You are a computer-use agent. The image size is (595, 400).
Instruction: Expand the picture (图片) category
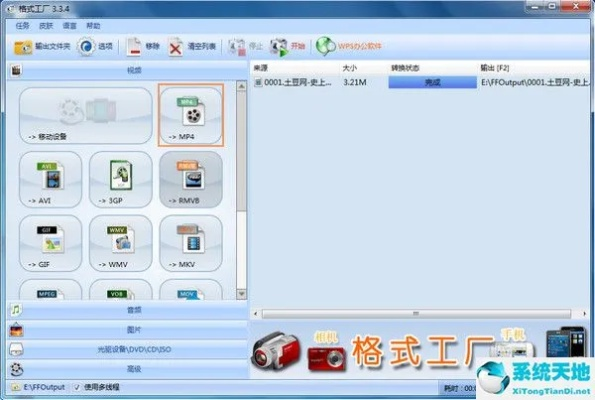pyautogui.click(x=127, y=330)
